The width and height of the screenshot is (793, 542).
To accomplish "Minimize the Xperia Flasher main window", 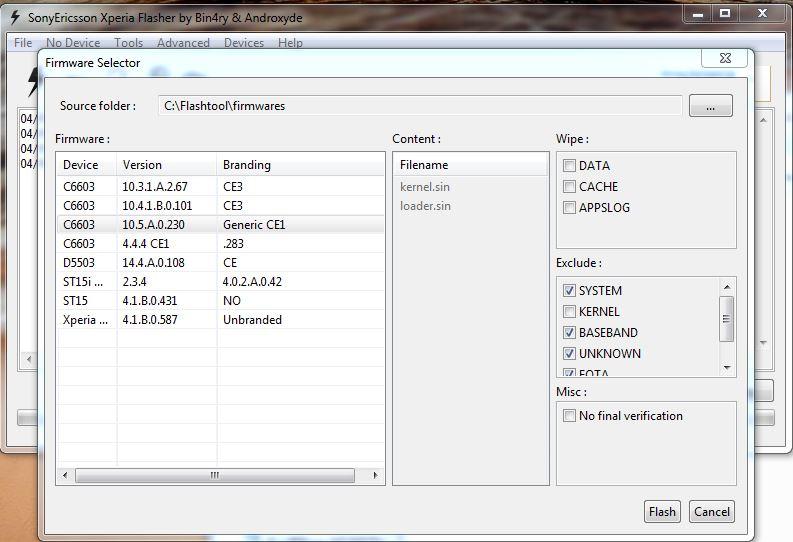I will click(x=698, y=14).
